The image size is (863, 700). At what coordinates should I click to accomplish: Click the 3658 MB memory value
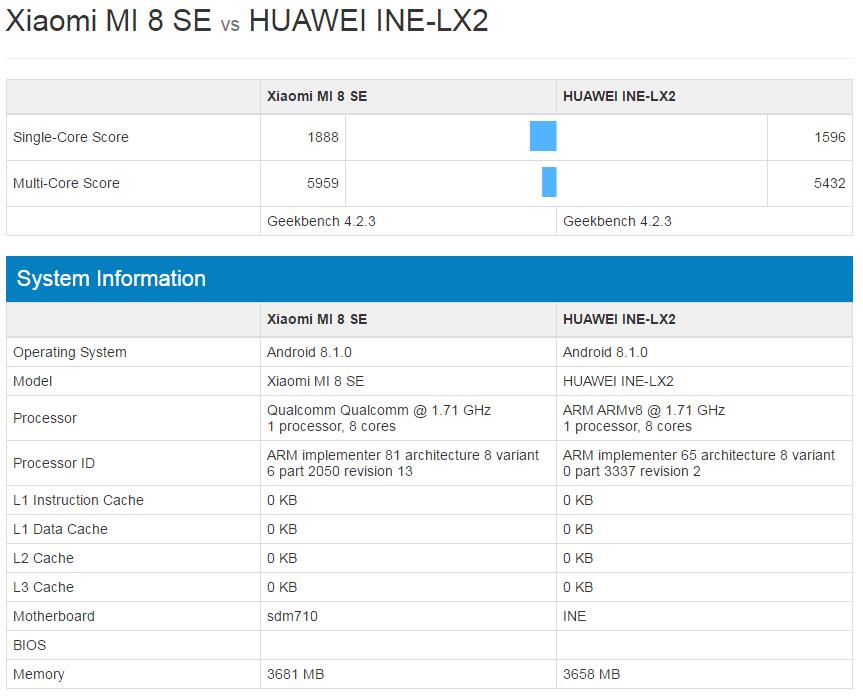592,675
